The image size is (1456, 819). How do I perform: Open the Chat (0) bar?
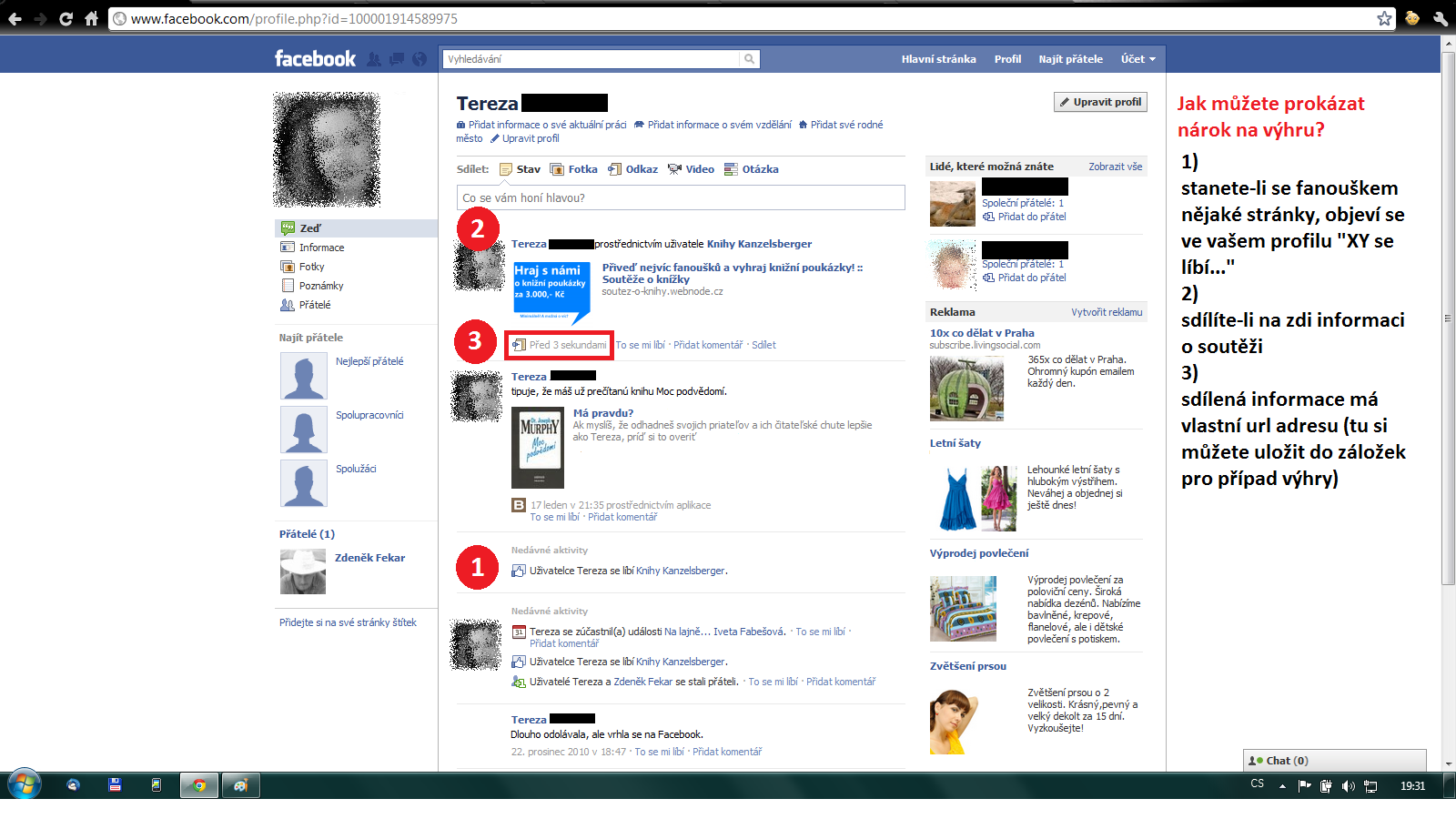(x=1334, y=761)
